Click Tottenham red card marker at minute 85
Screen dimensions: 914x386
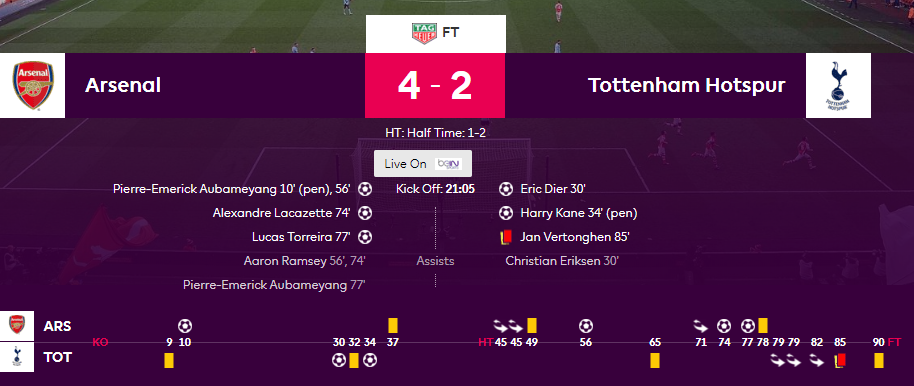(x=840, y=361)
